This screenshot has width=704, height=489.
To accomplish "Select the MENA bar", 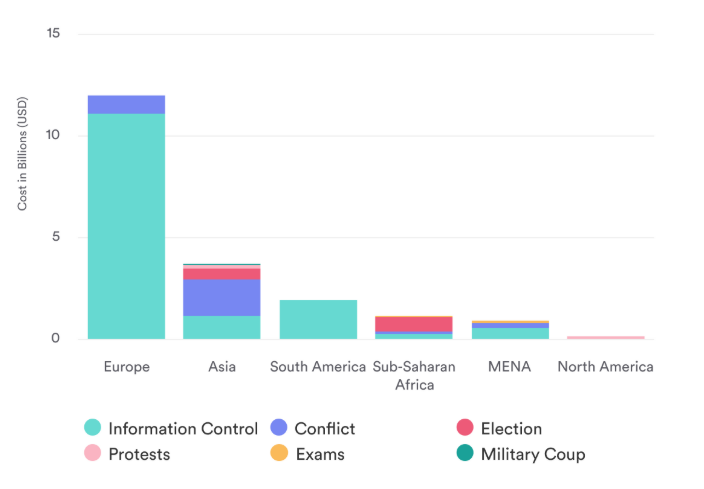I will pos(510,332).
